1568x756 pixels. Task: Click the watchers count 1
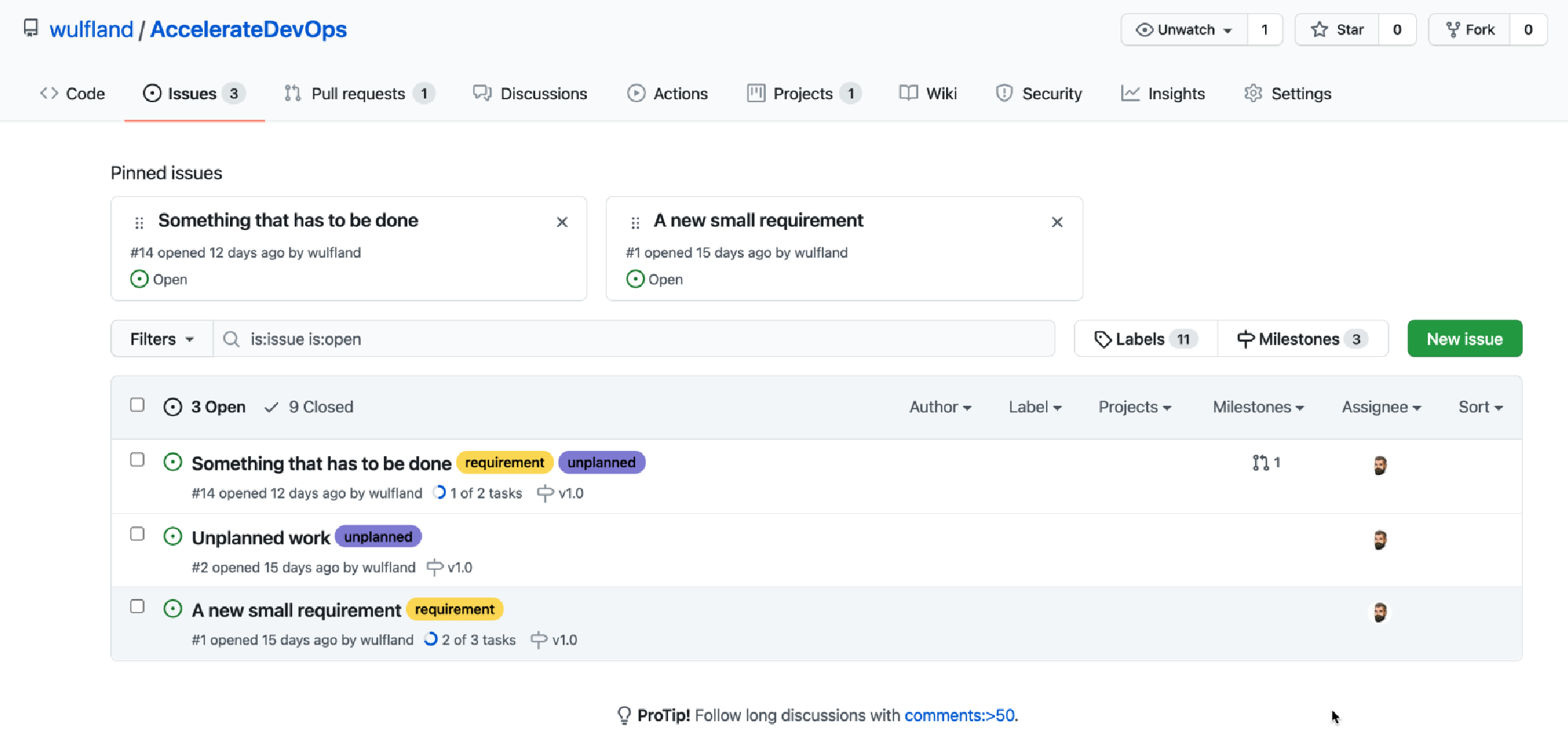1264,30
